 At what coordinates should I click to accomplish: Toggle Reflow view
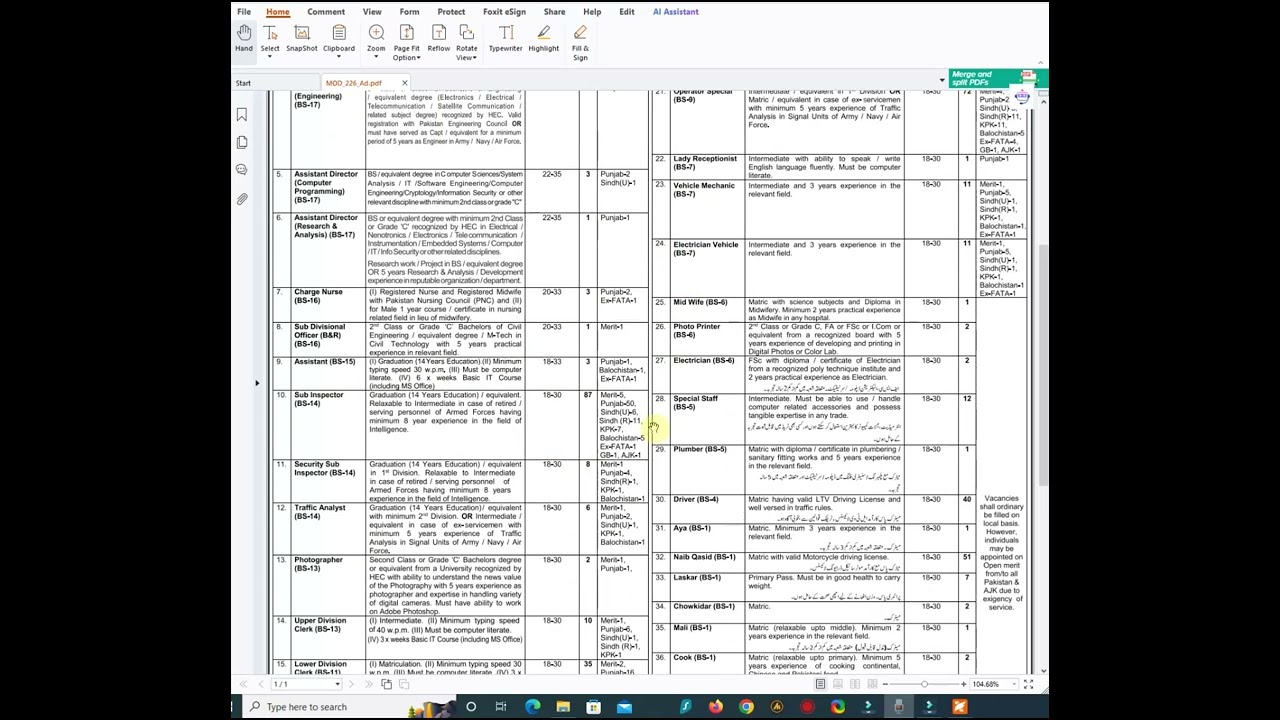click(438, 40)
